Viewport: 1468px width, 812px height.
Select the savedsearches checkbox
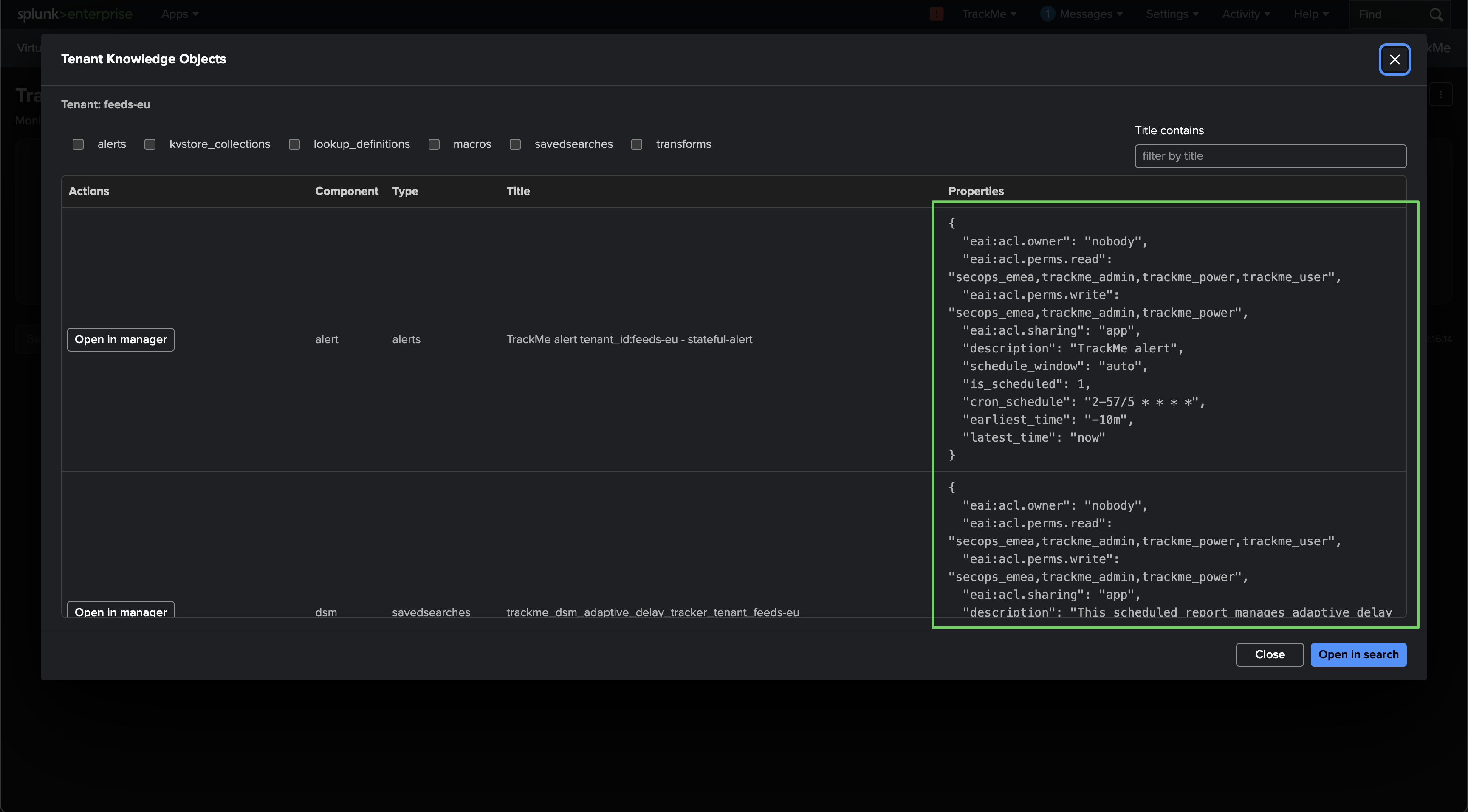coord(515,145)
